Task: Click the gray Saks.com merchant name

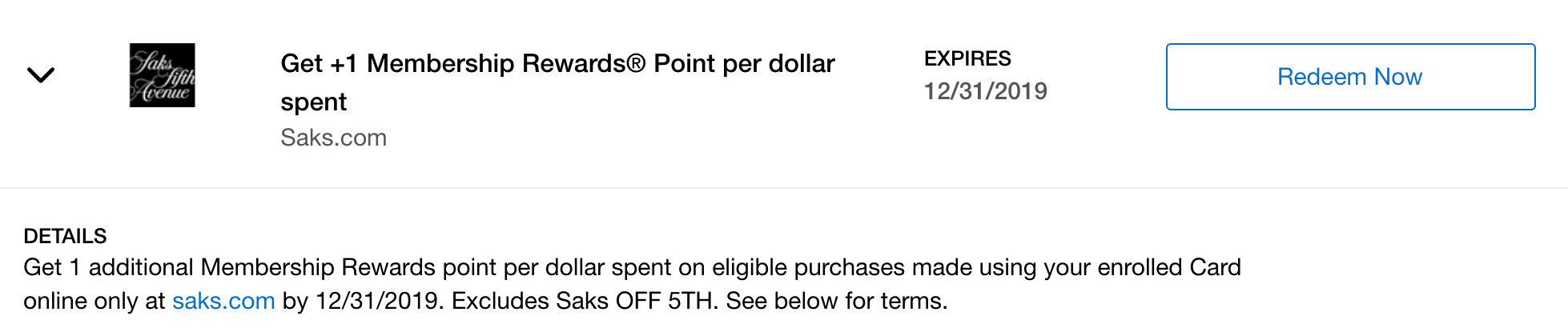Action: point(333,138)
